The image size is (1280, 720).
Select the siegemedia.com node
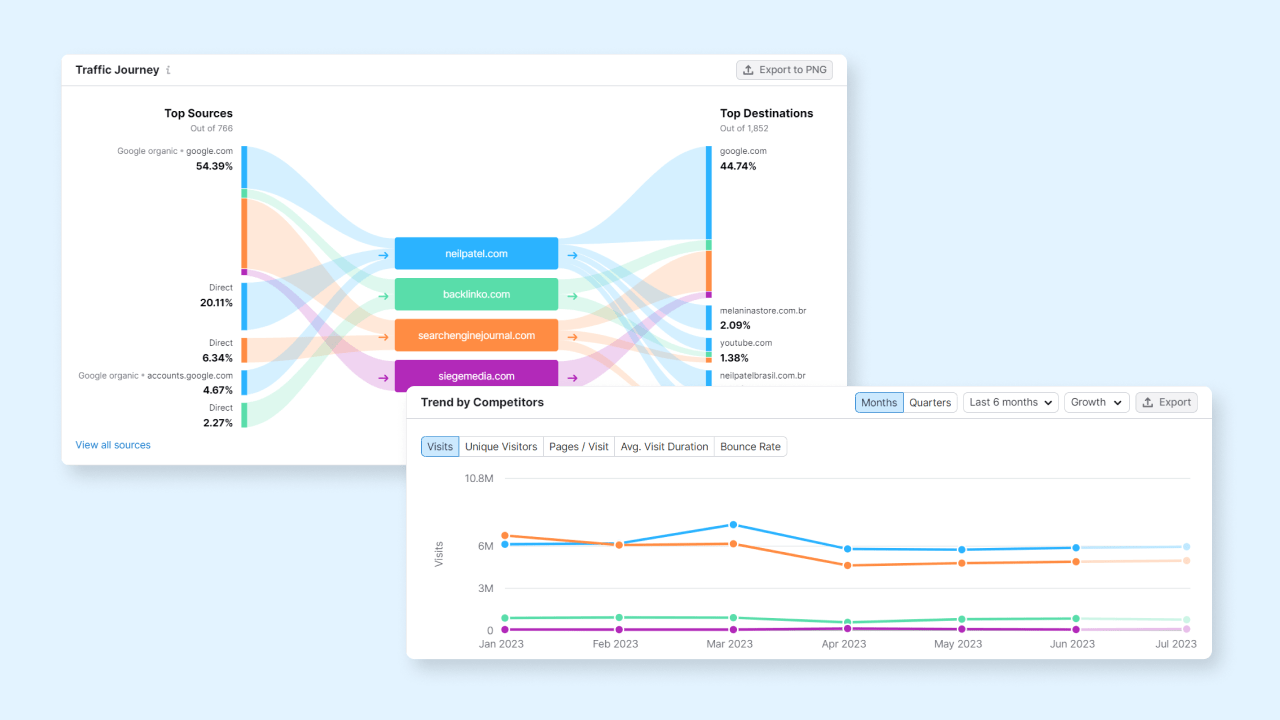click(x=476, y=376)
